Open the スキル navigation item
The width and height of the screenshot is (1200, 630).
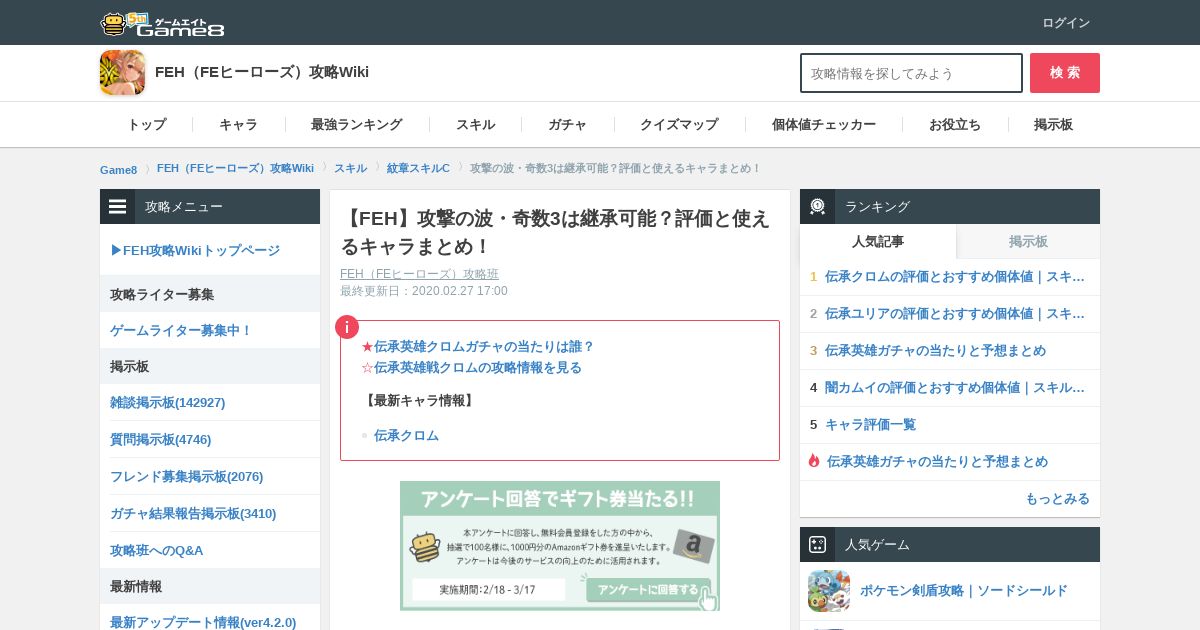click(x=475, y=125)
